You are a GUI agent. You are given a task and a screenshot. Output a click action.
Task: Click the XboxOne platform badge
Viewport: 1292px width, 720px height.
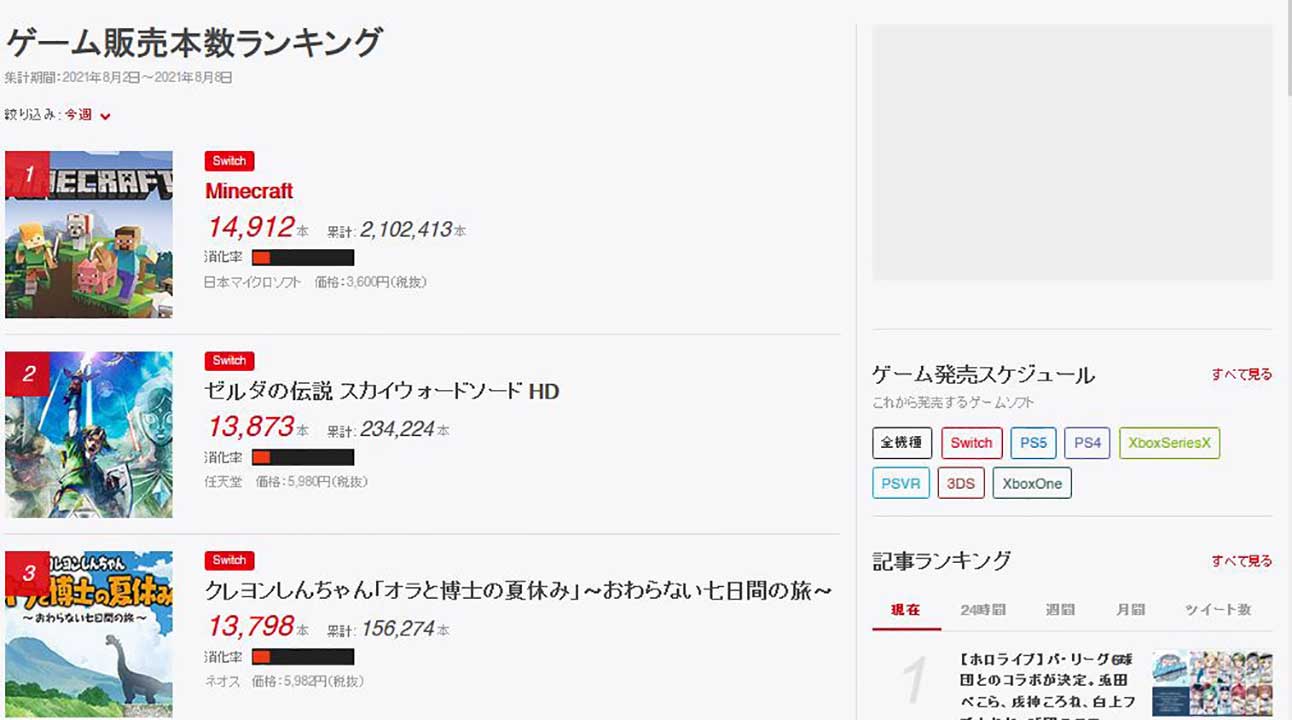tap(1031, 483)
